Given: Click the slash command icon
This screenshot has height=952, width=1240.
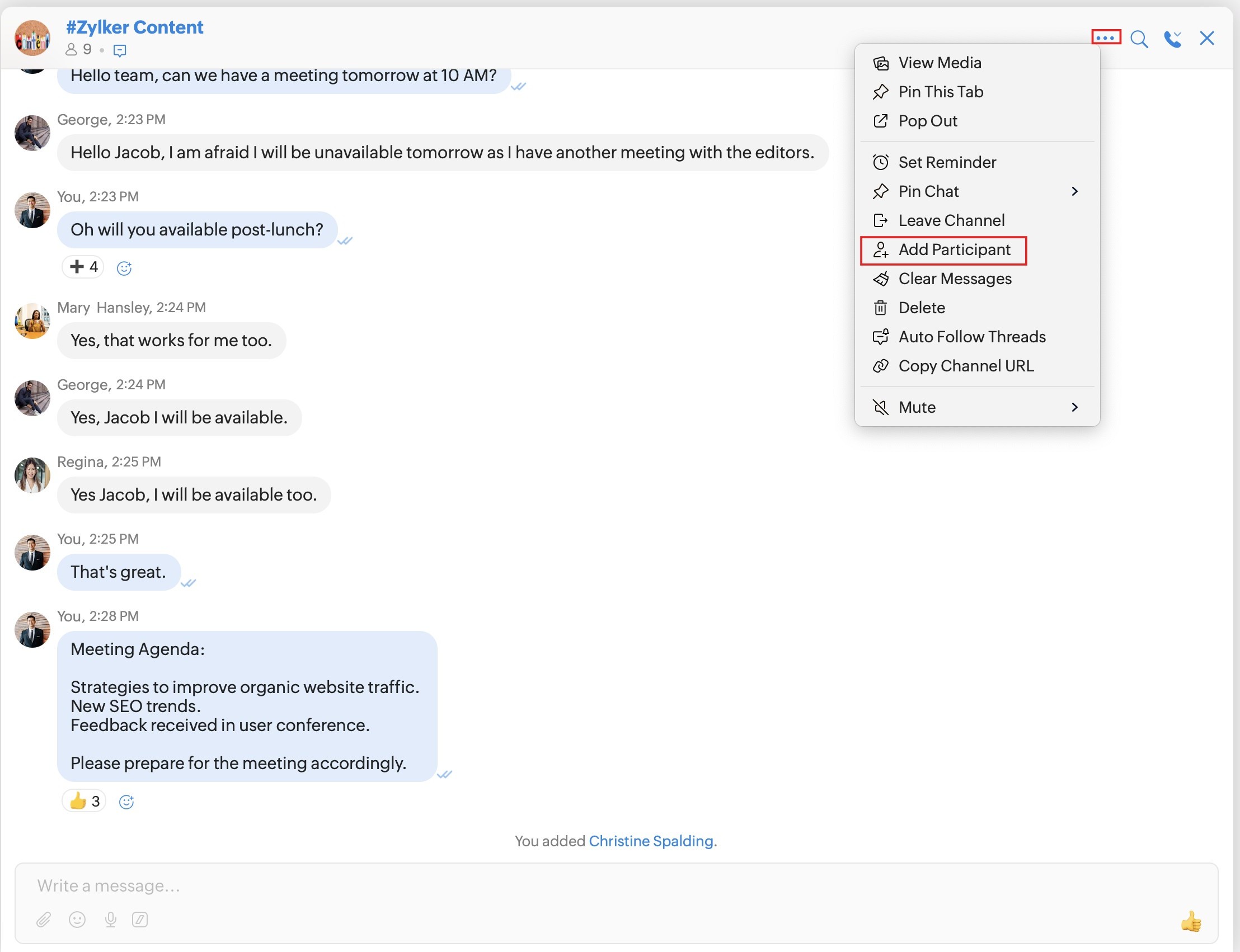Looking at the screenshot, I should click(140, 919).
